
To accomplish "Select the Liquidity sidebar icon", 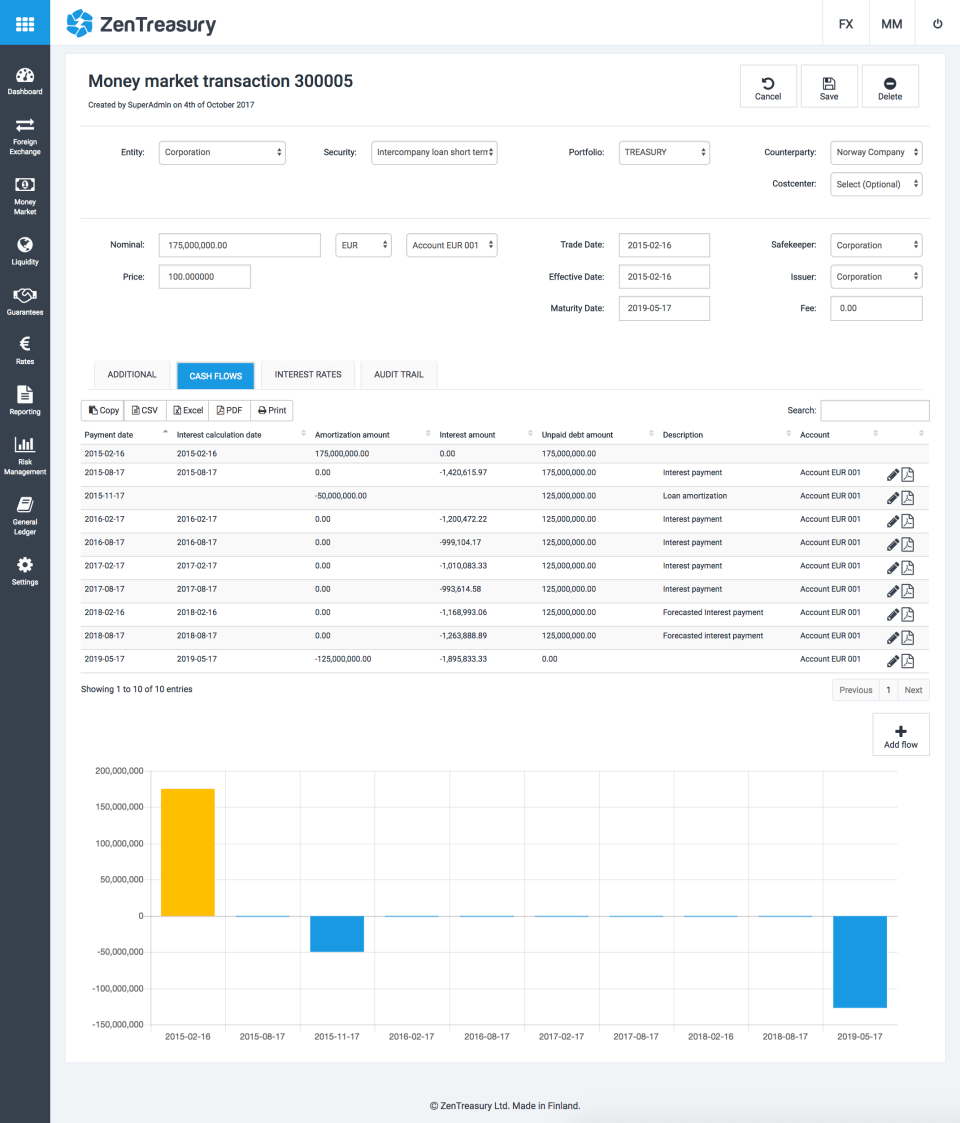I will click(x=25, y=248).
